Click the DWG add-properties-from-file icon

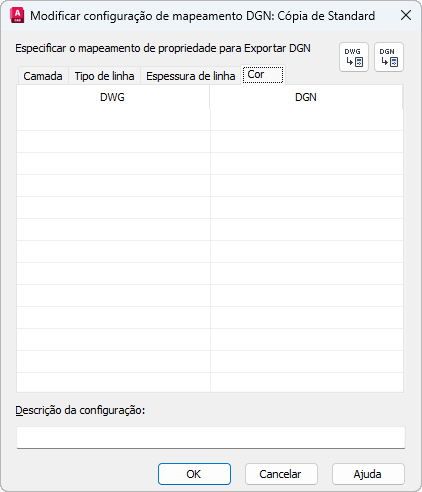pos(354,57)
